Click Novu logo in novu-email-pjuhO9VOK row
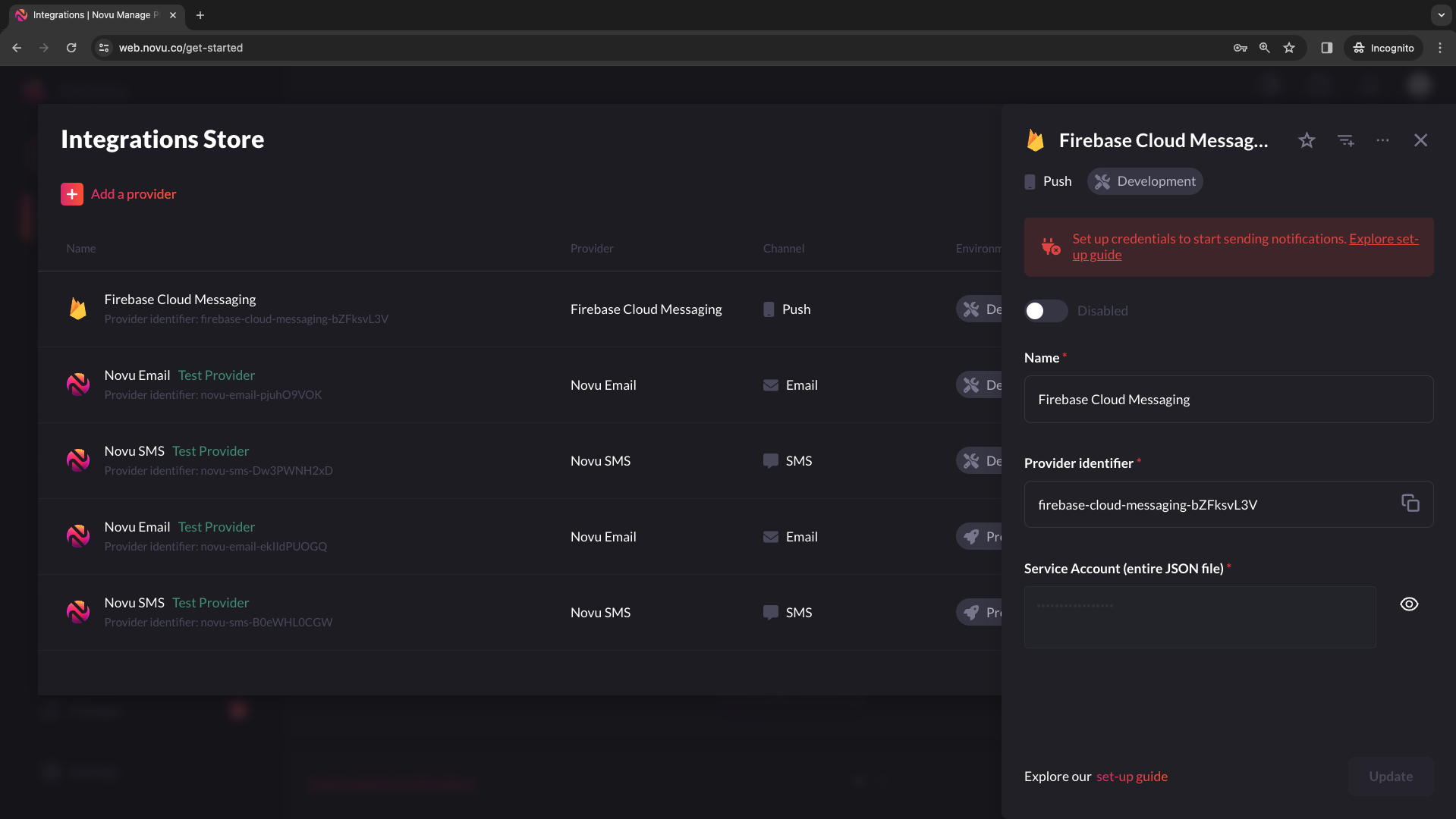 (x=78, y=384)
